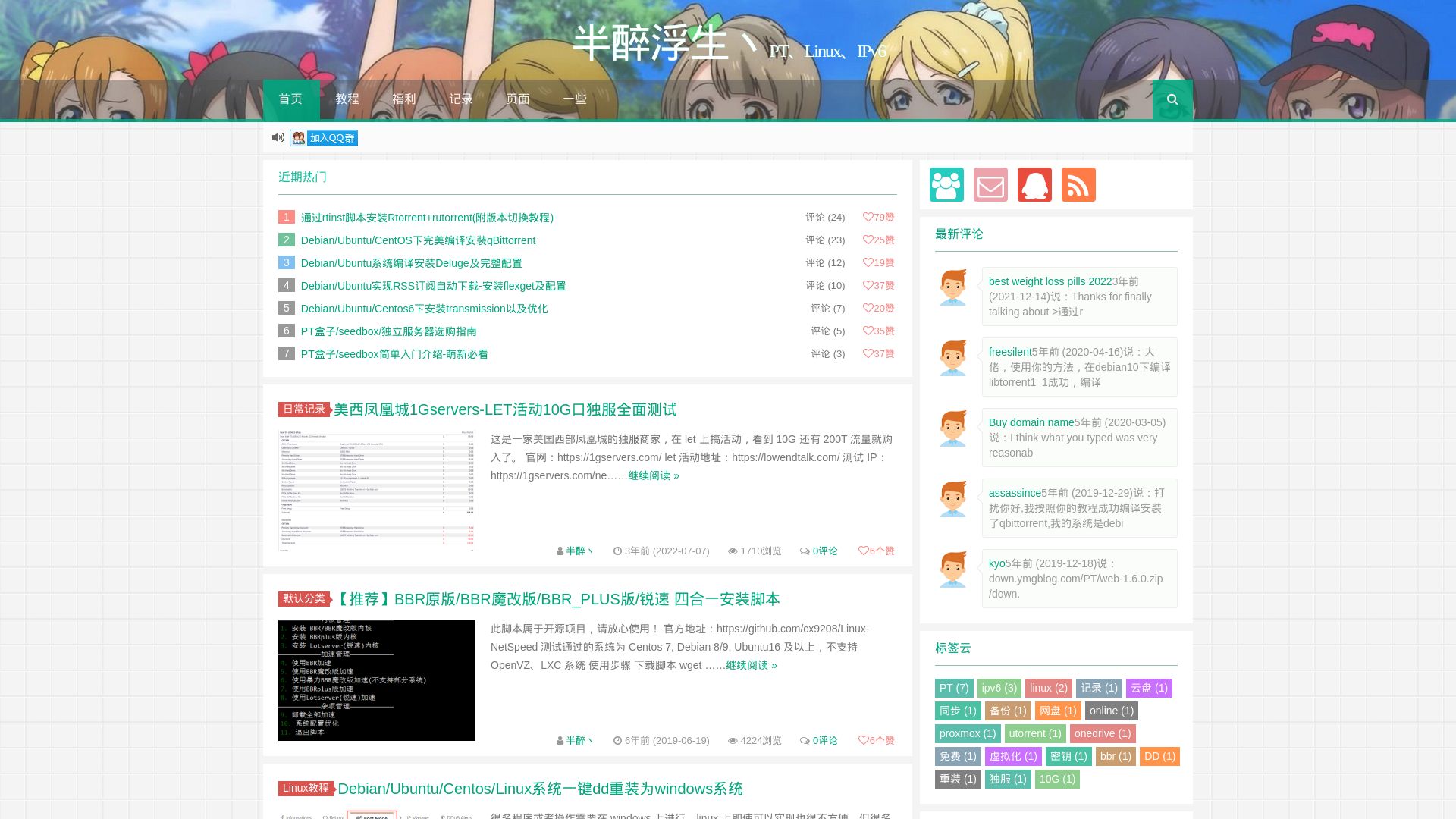Expand the 一些 navigation menu

point(574,99)
